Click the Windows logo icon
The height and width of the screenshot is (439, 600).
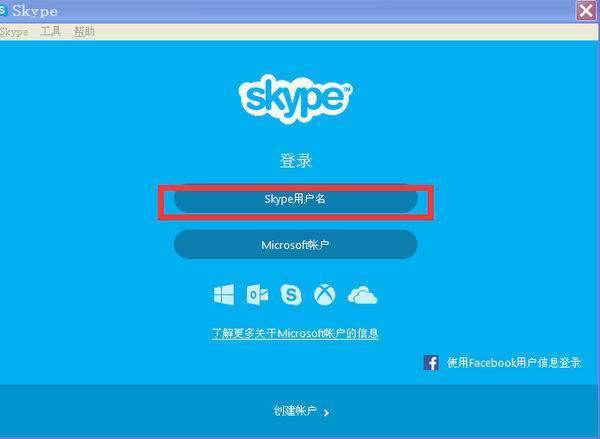tap(224, 294)
